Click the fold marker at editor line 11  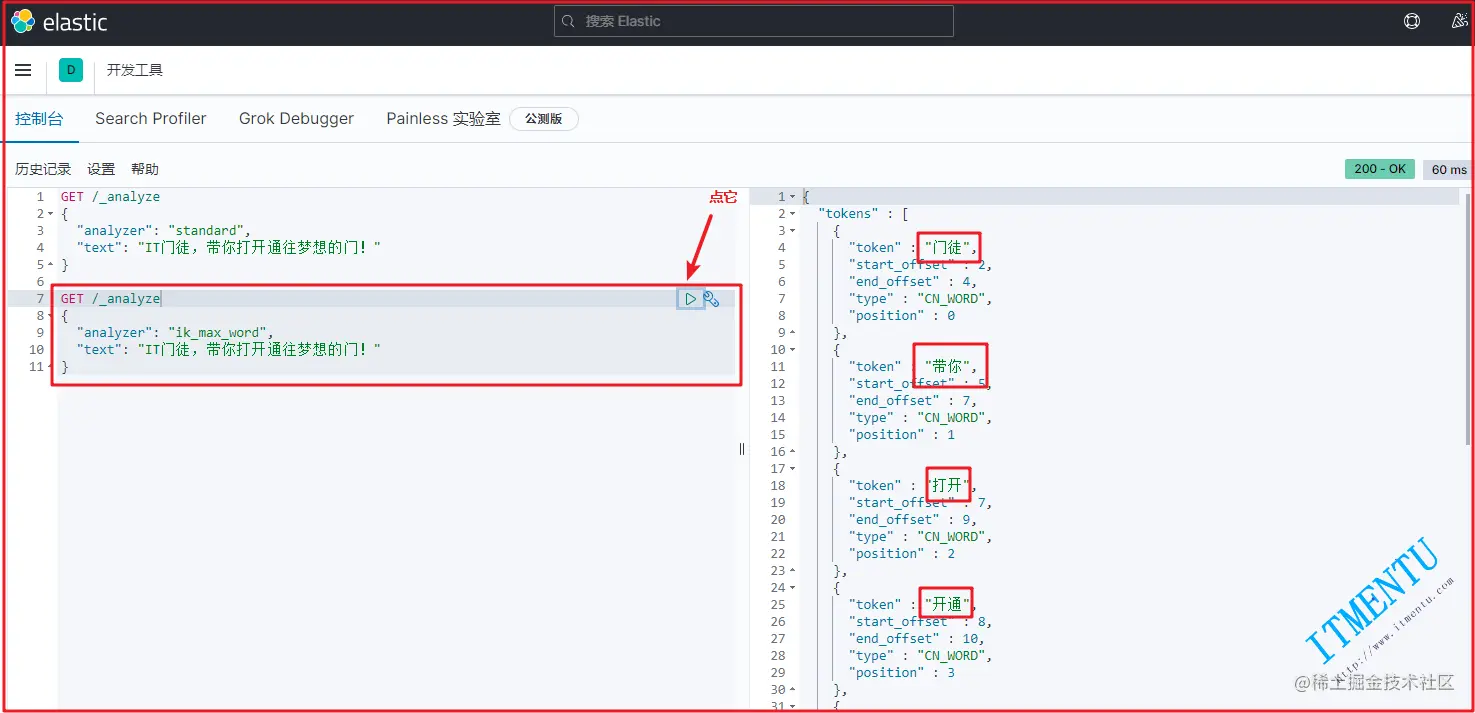(x=50, y=367)
